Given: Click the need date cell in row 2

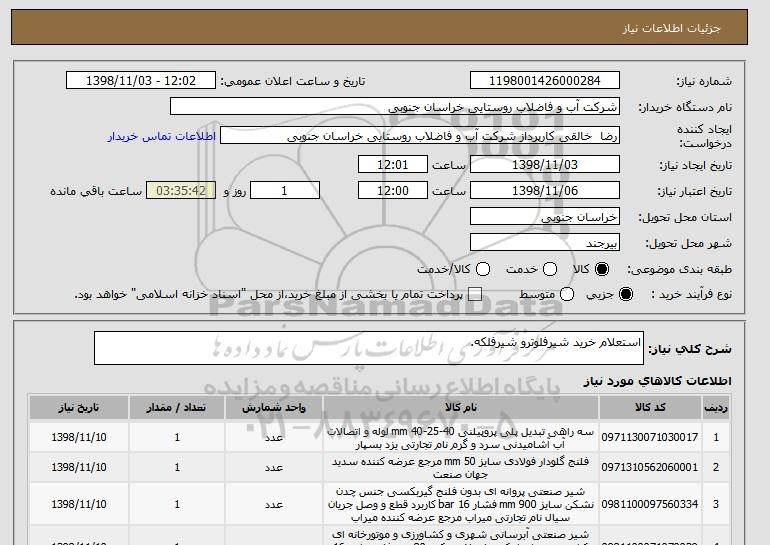Looking at the screenshot, I should point(79,467).
